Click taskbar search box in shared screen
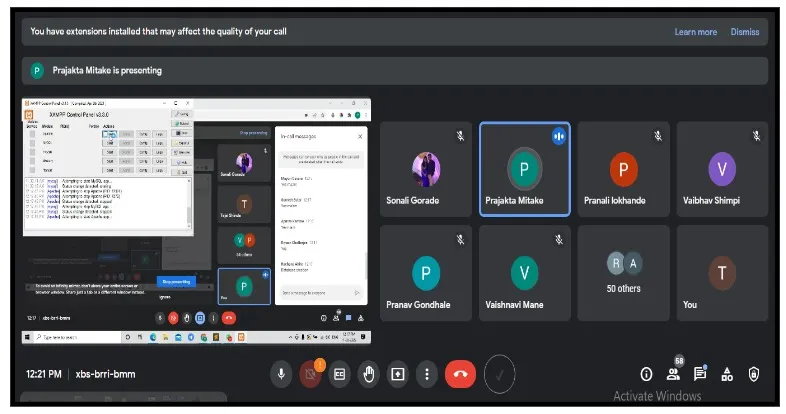This screenshot has height=414, width=786. [x=77, y=337]
